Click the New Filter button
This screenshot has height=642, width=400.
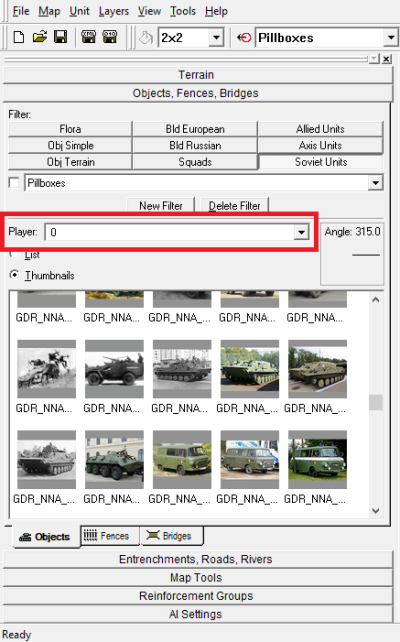[160, 205]
